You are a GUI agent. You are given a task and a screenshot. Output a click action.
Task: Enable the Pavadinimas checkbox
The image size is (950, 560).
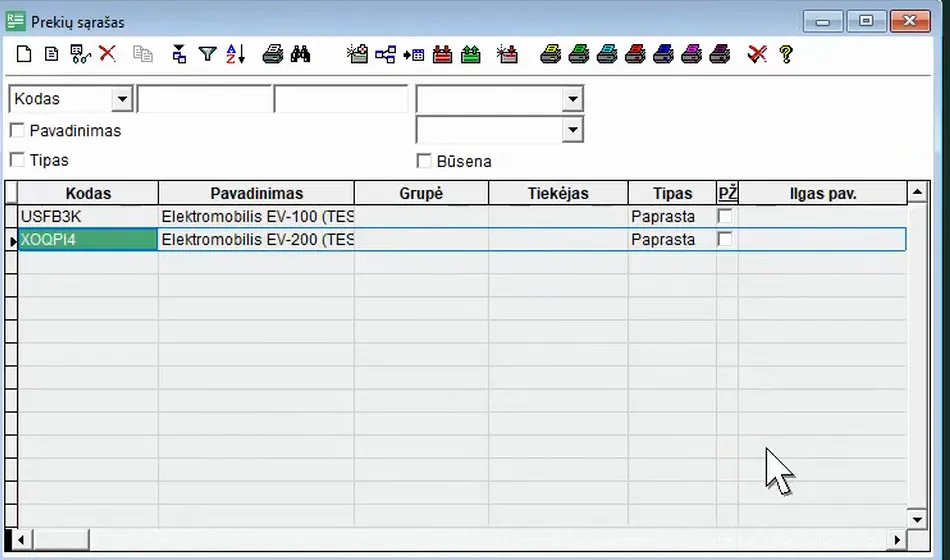pos(18,130)
